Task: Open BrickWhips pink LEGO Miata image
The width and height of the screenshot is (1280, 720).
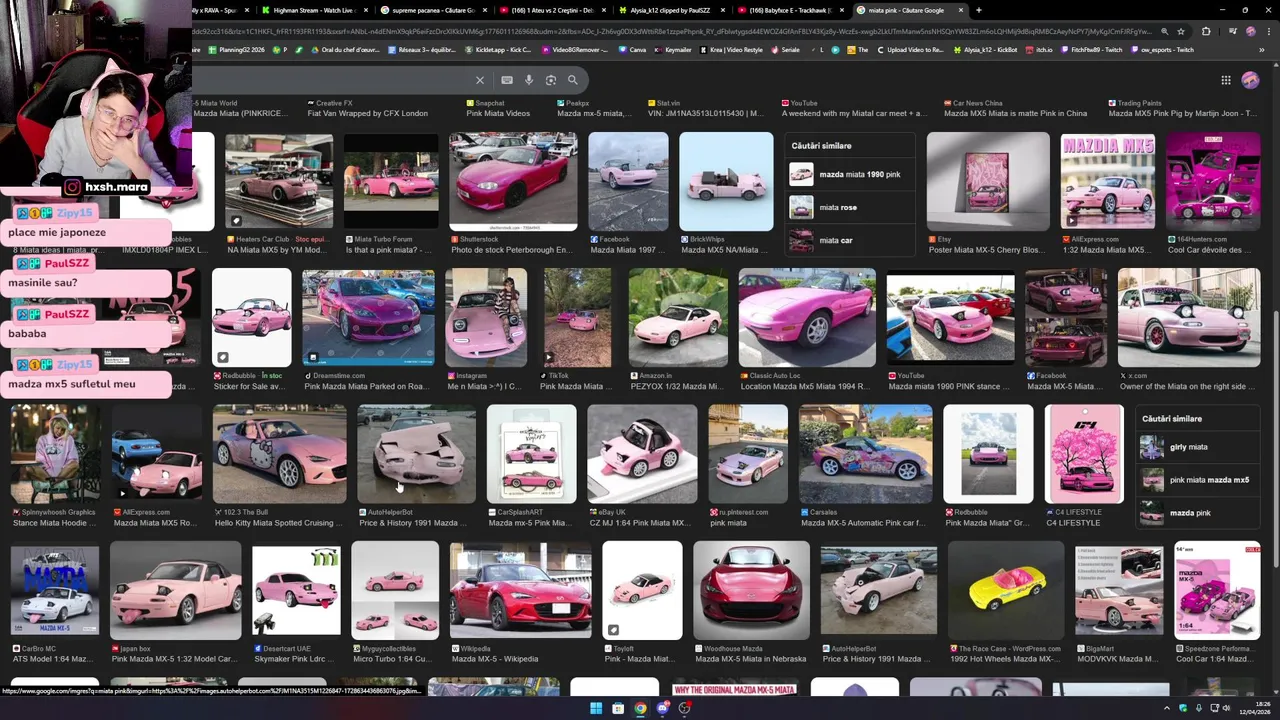Action: click(726, 181)
